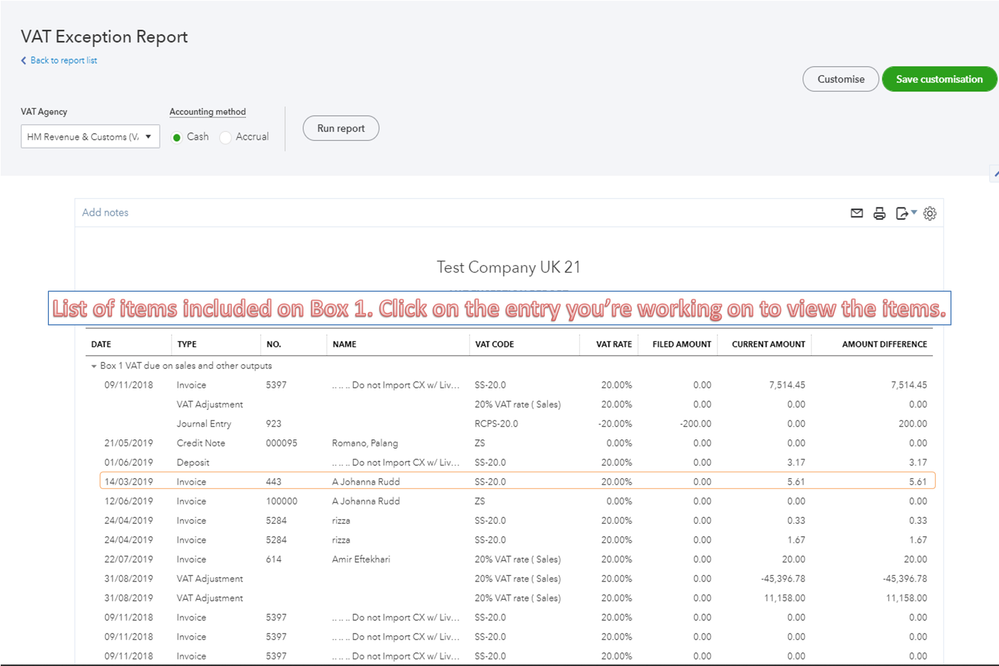The height and width of the screenshot is (666, 999).
Task: Click rizza invoice with 0.33 amount
Action: click(517, 520)
